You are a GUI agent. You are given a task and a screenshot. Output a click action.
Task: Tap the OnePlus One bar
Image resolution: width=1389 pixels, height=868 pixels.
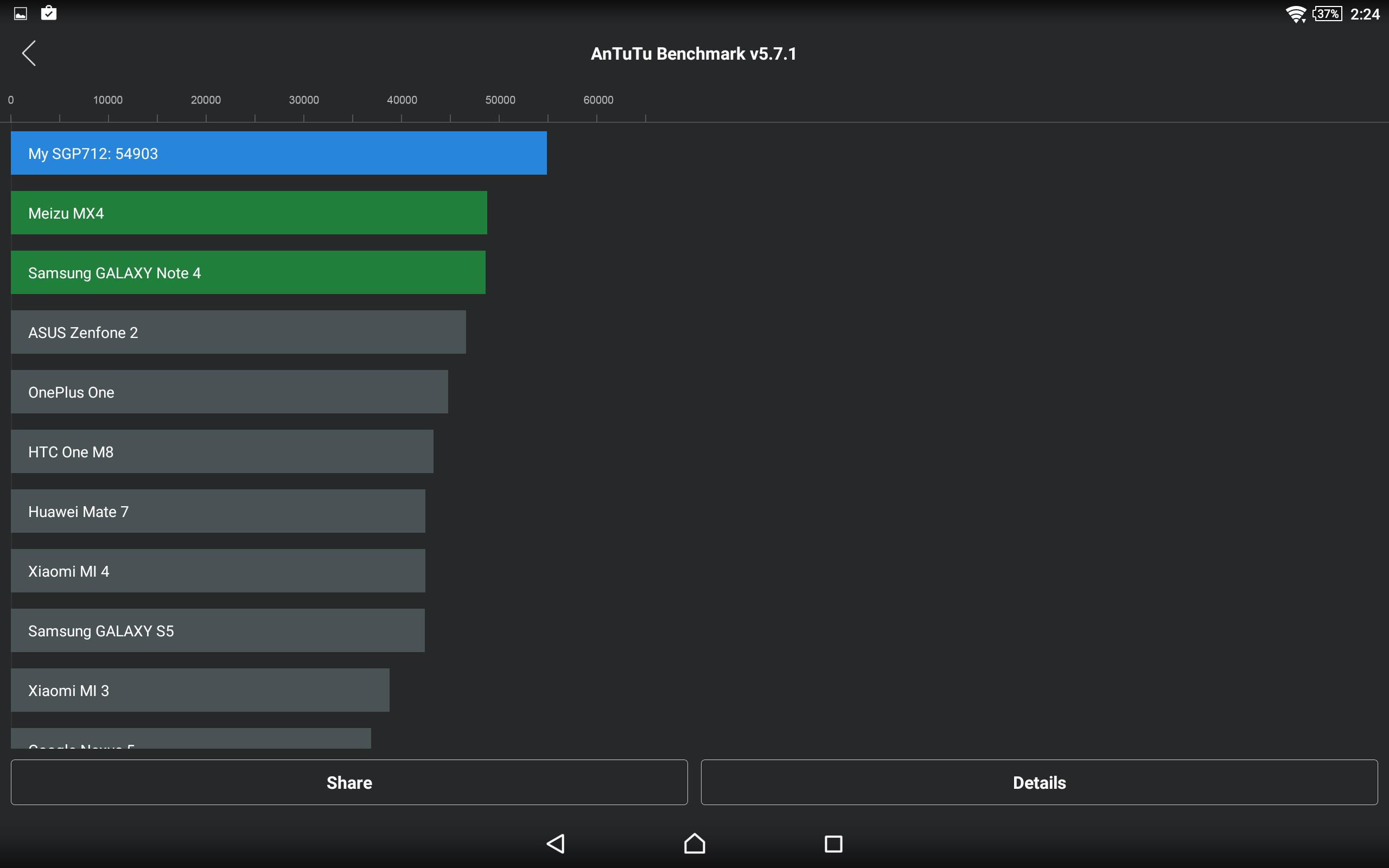pos(229,392)
